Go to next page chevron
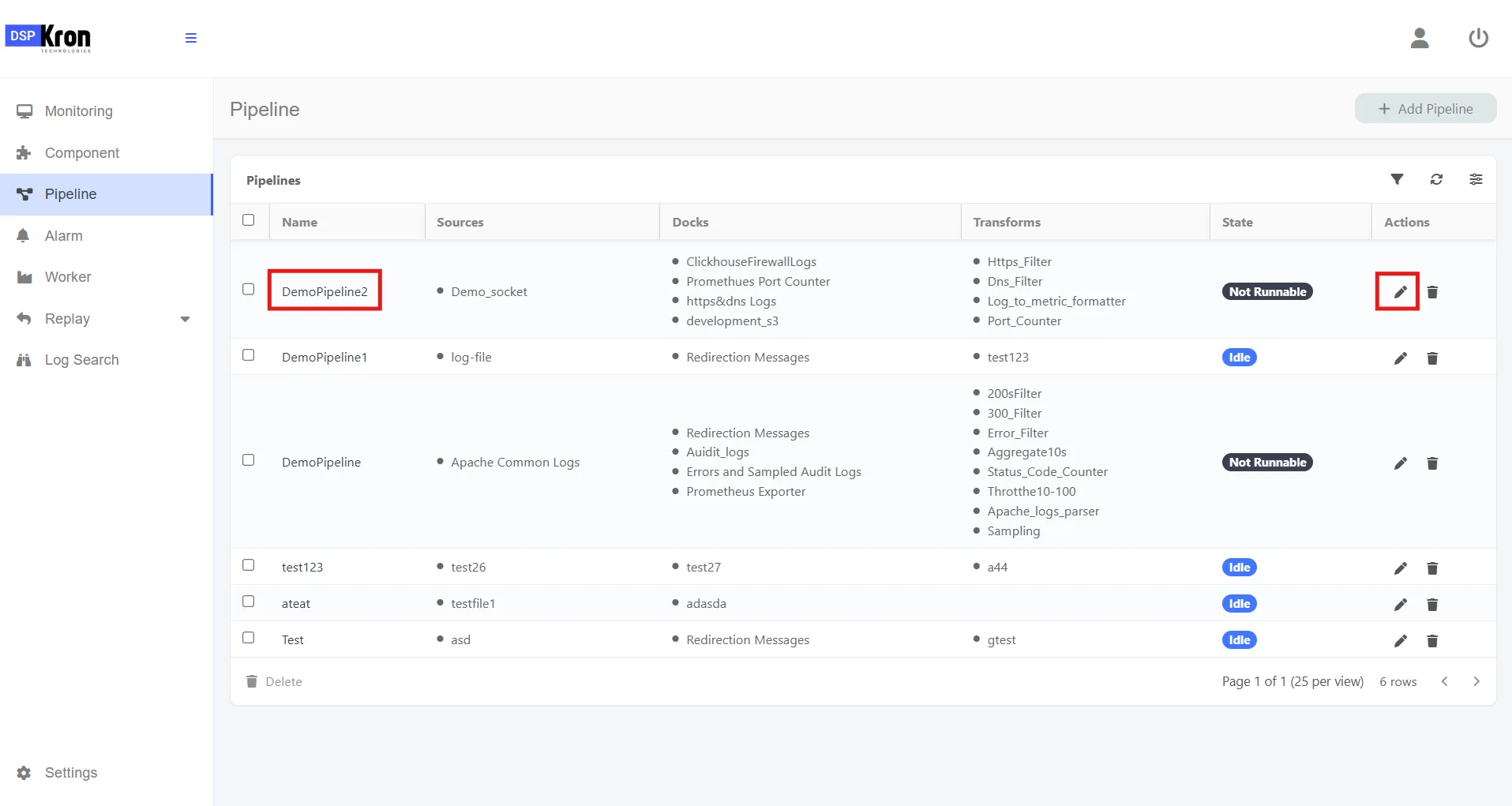The height and width of the screenshot is (806, 1512). tap(1476, 681)
